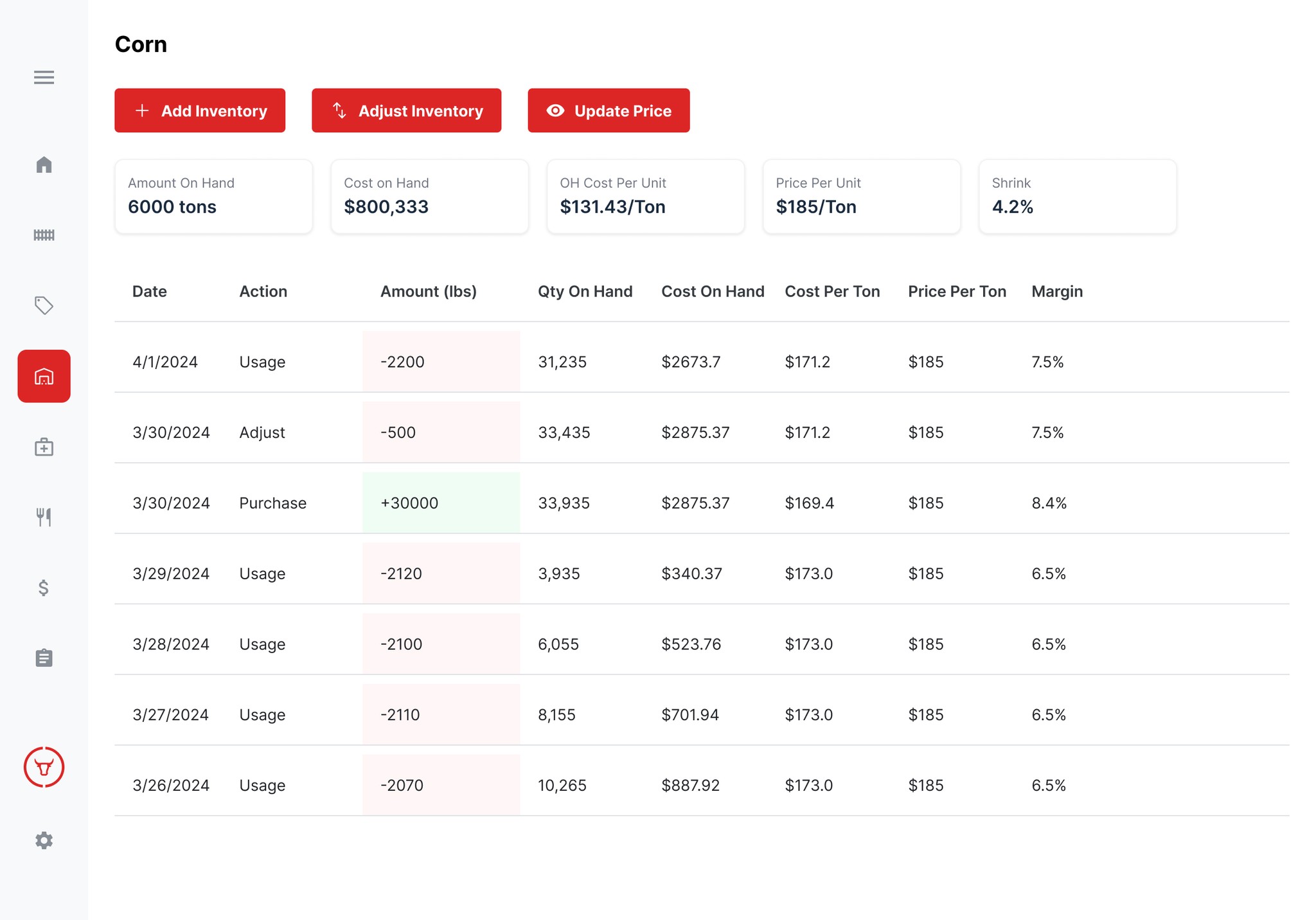Viewport: 1316px width, 920px height.
Task: Click the fork and knife feed icon
Action: (x=44, y=516)
